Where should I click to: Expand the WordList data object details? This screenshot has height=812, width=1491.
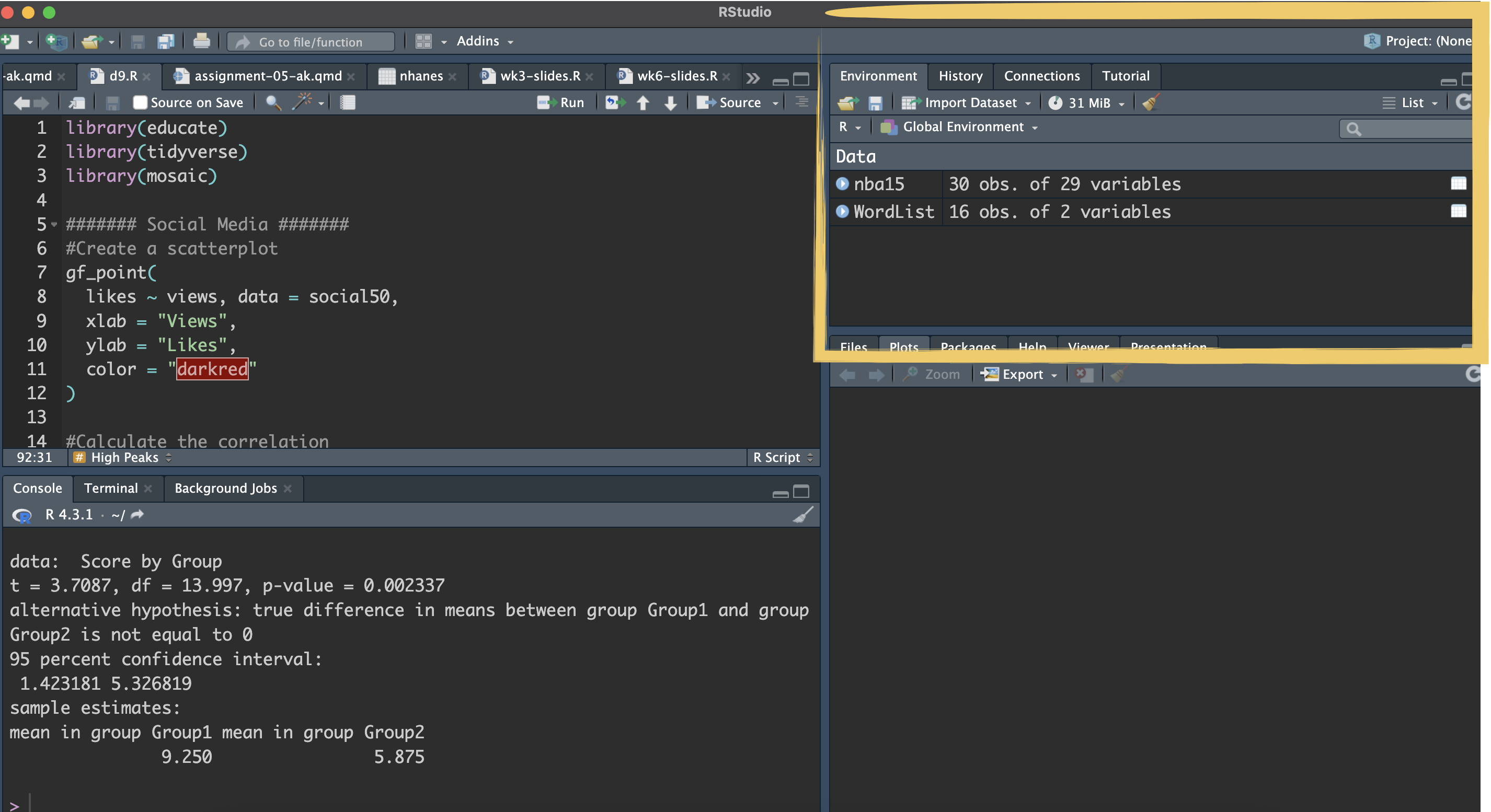tap(843, 212)
